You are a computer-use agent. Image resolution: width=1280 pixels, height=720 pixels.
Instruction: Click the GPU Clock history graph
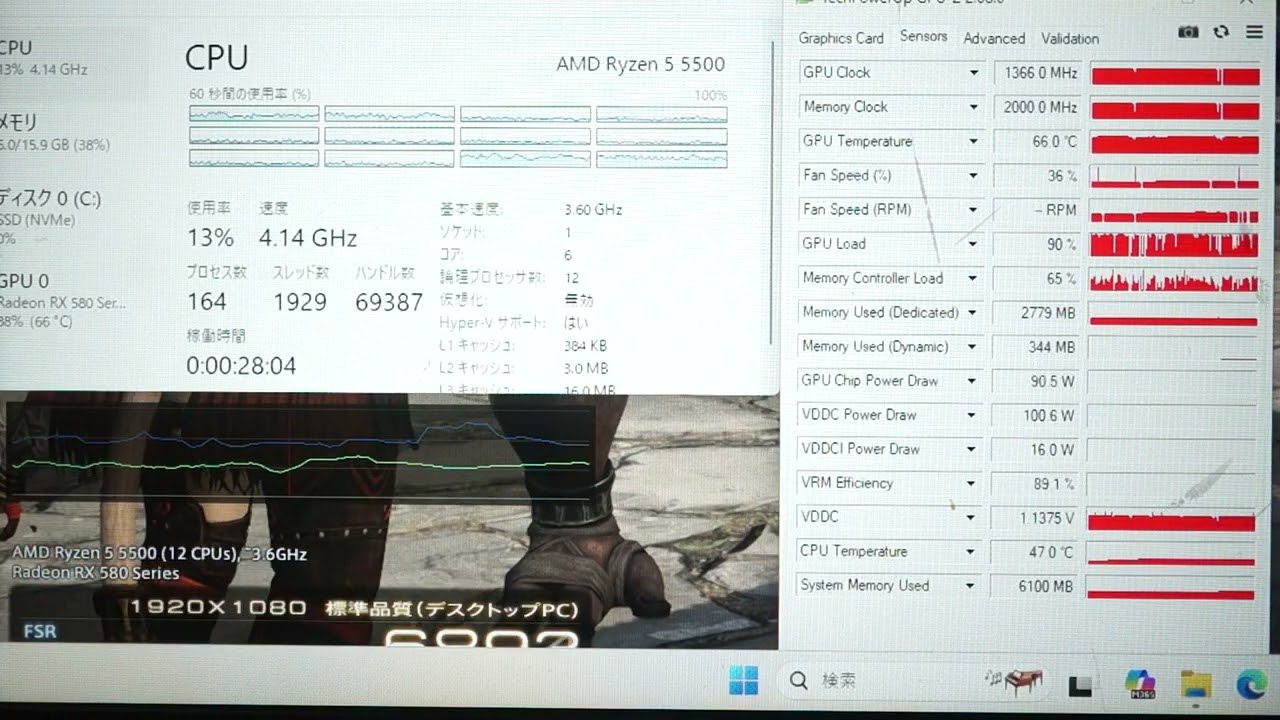(x=1174, y=74)
